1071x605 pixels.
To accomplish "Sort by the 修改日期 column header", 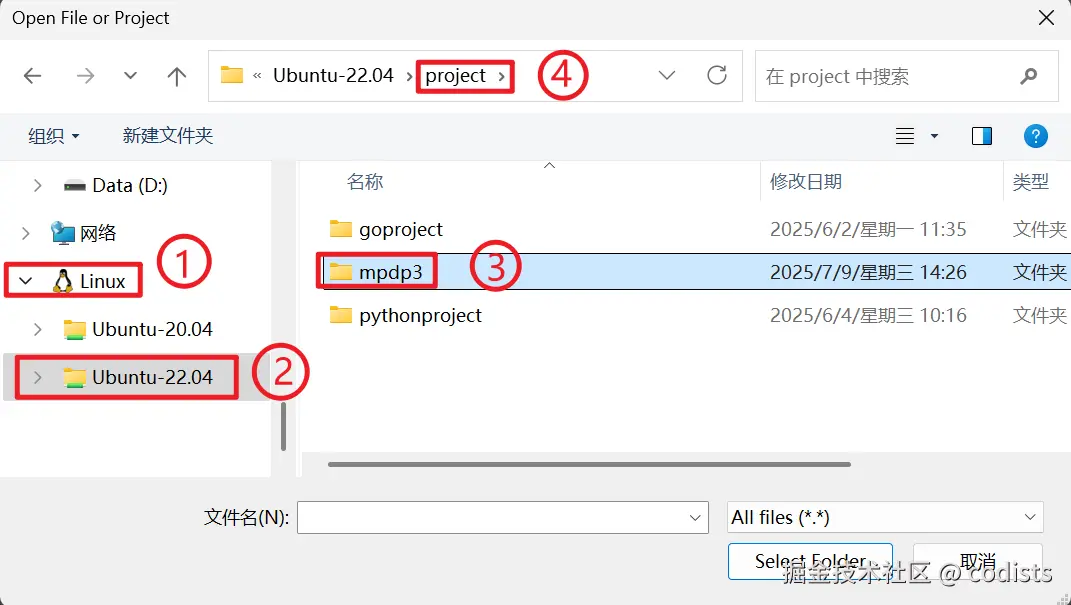I will 806,182.
